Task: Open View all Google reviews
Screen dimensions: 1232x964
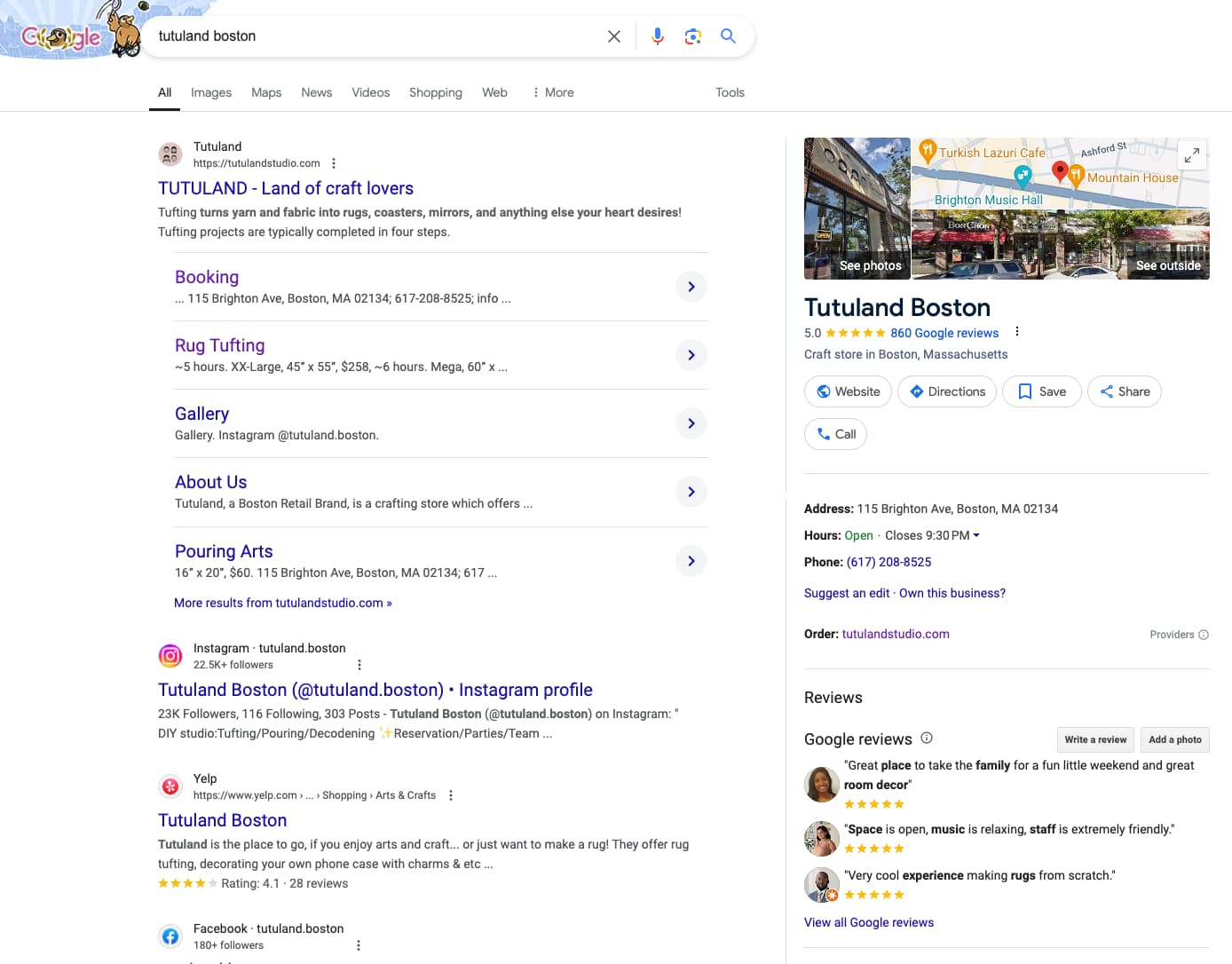Action: coord(869,922)
